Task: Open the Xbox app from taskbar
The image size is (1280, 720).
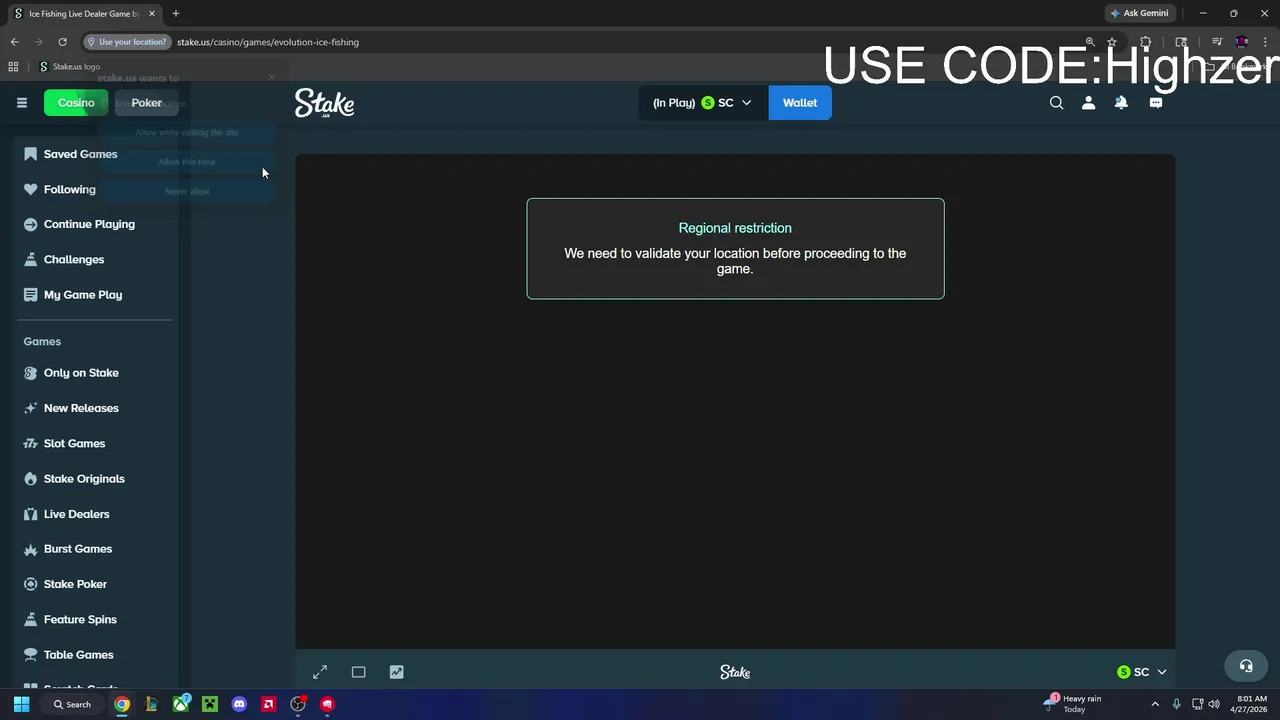Action: pos(181,704)
